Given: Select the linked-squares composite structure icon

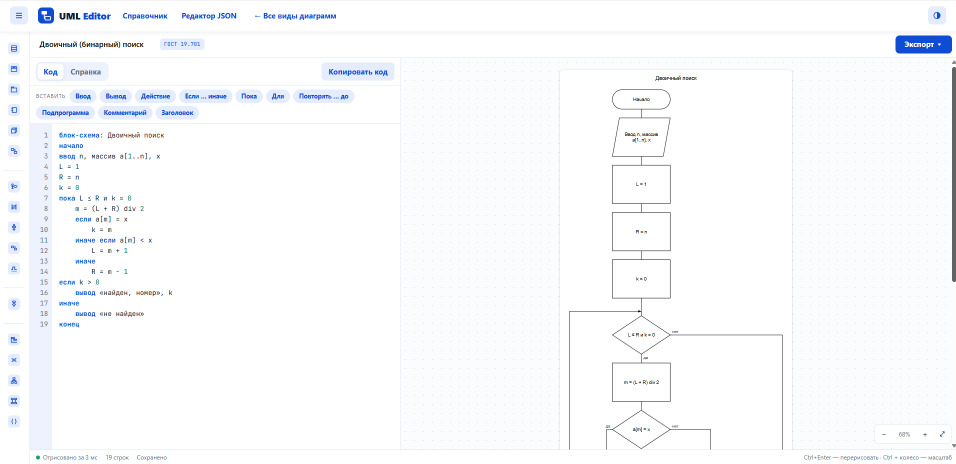Looking at the screenshot, I should 15,151.
